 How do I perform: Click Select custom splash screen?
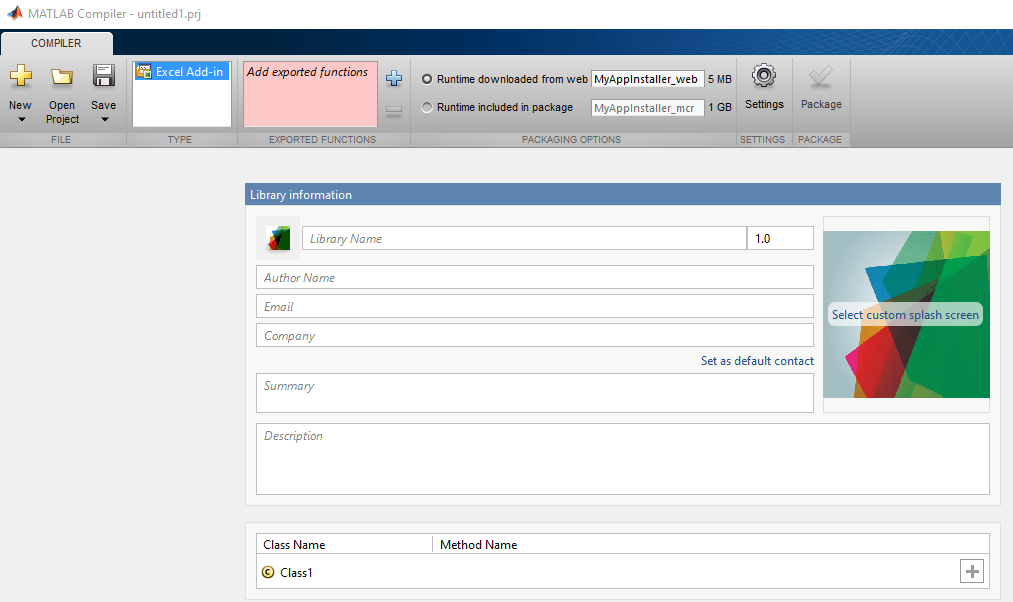(x=904, y=314)
